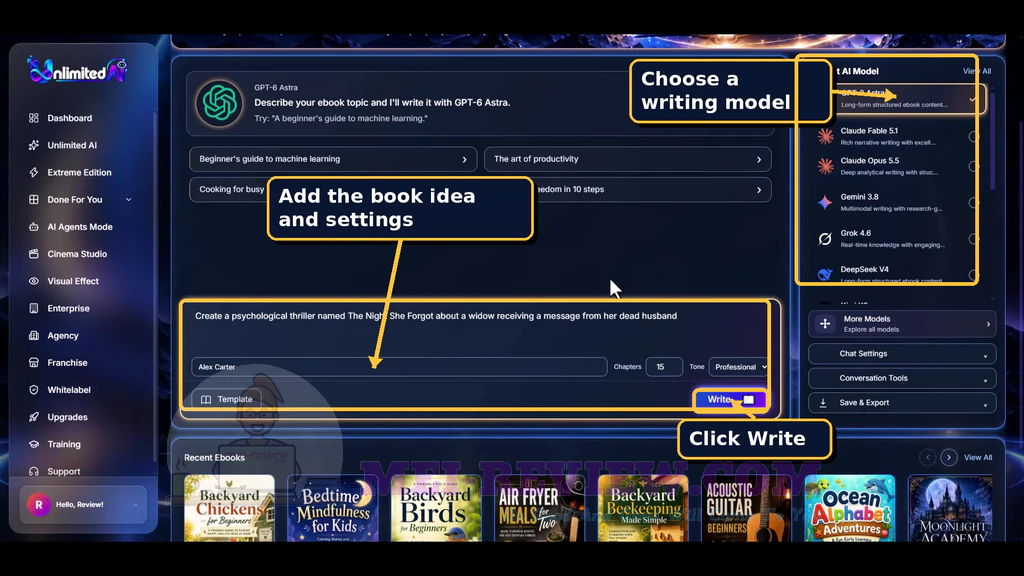Click the DeepSeek V4 whale icon
This screenshot has height=576, width=1024.
tap(825, 274)
